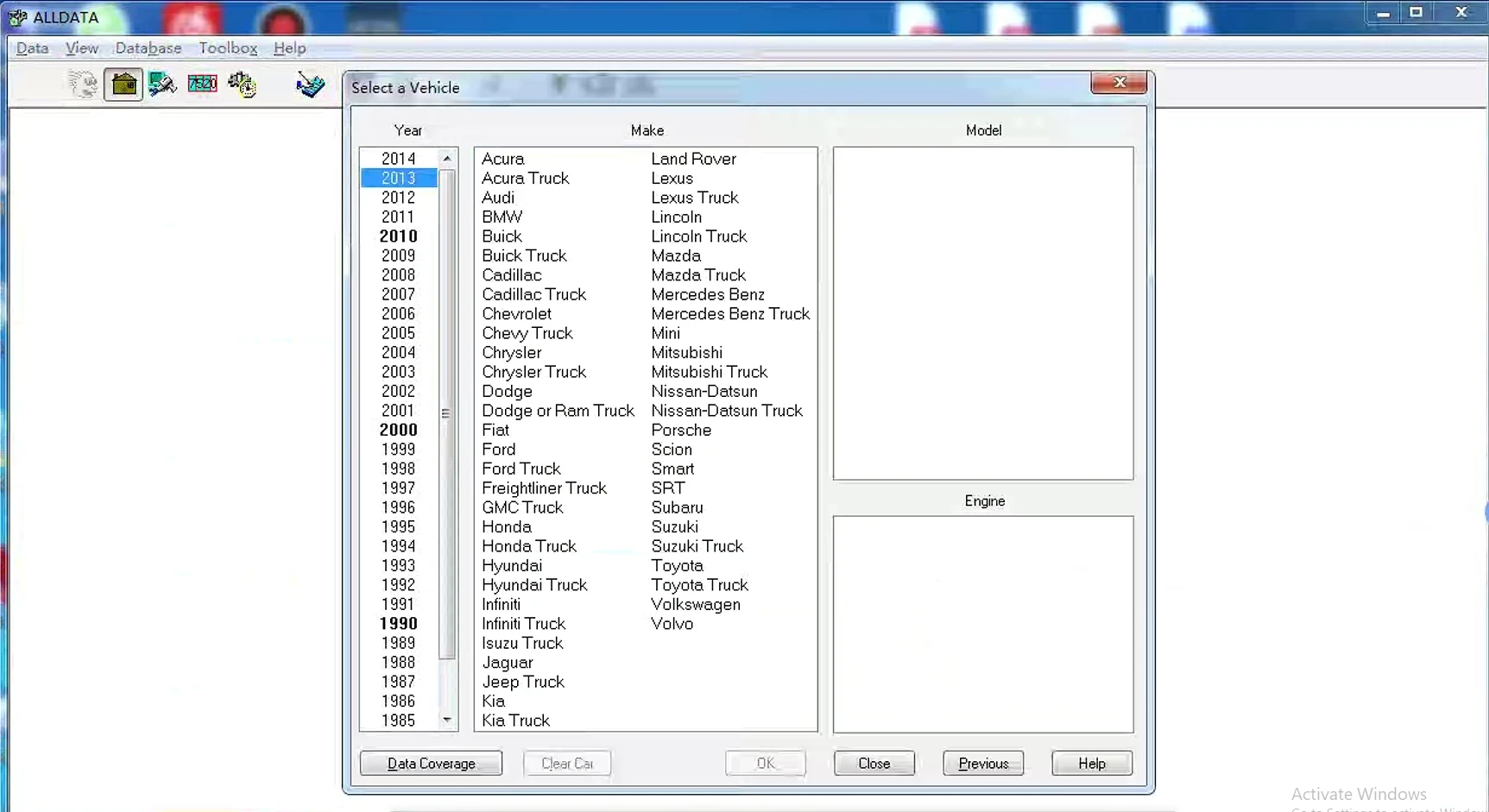
Task: Open the View menu
Action: tap(82, 48)
